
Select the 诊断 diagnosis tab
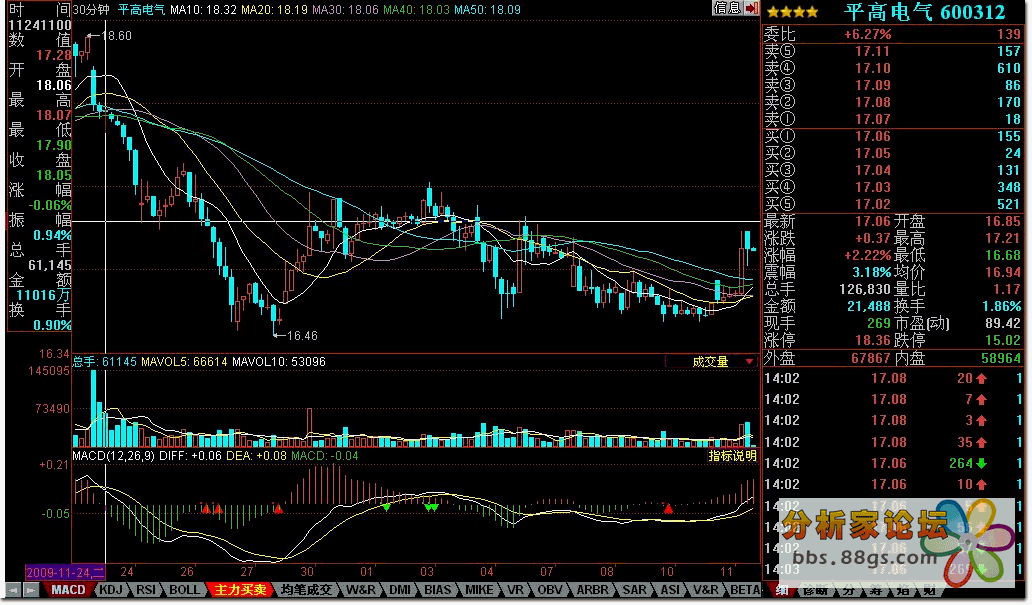816,590
